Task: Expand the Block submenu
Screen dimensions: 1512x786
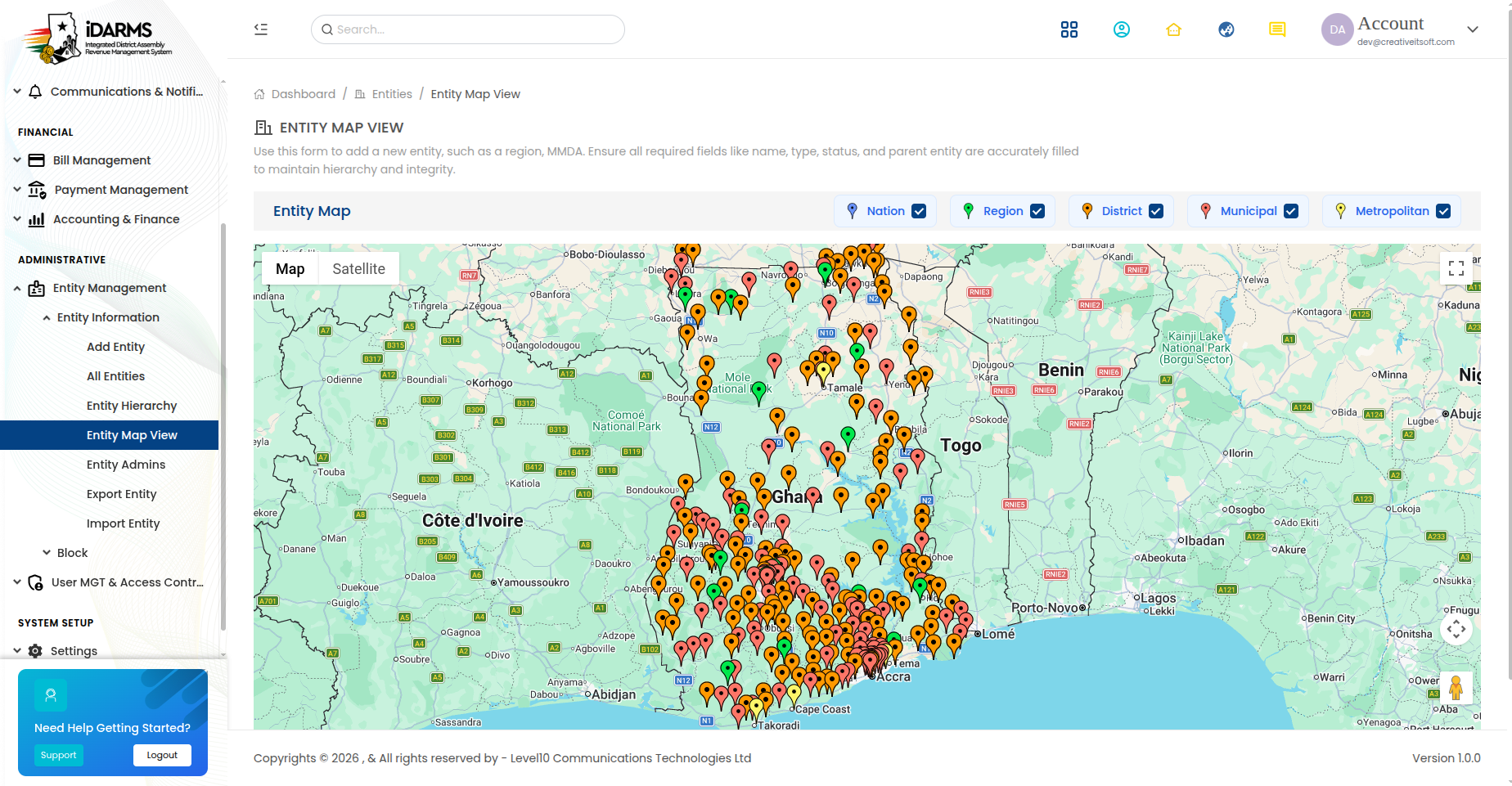Action: coord(47,553)
